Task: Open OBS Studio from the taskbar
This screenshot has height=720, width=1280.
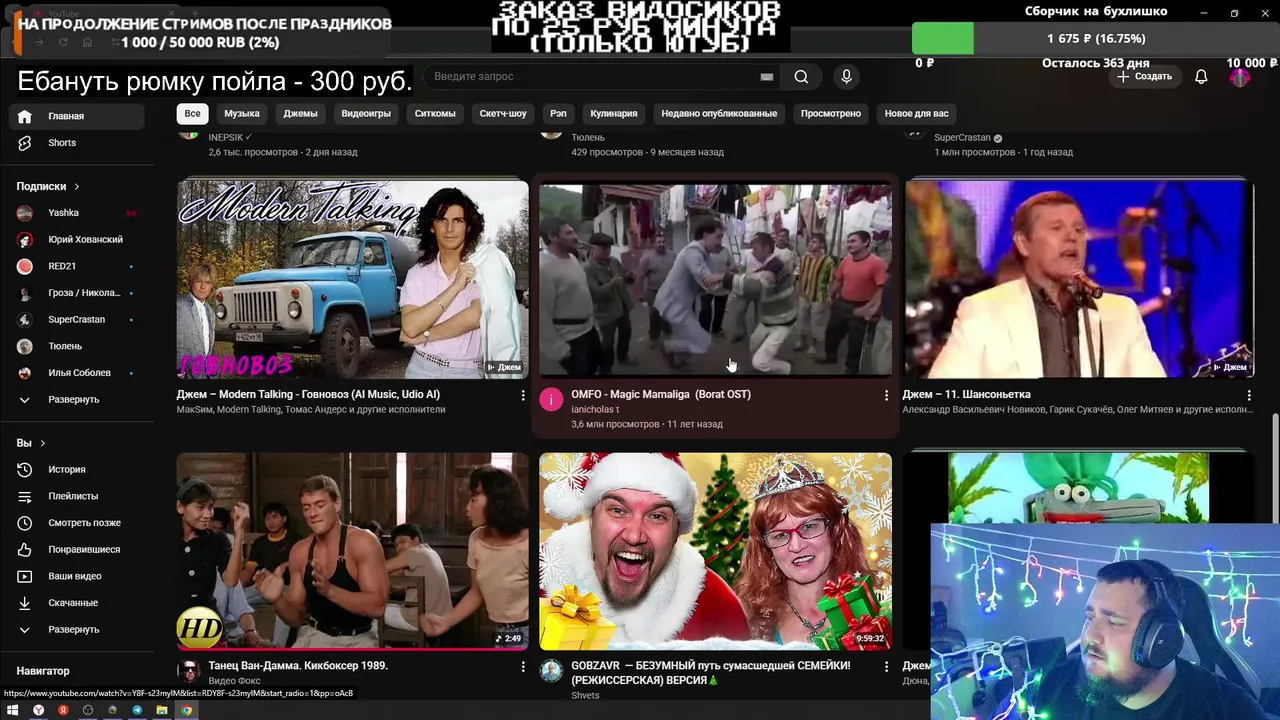Action: click(88, 710)
